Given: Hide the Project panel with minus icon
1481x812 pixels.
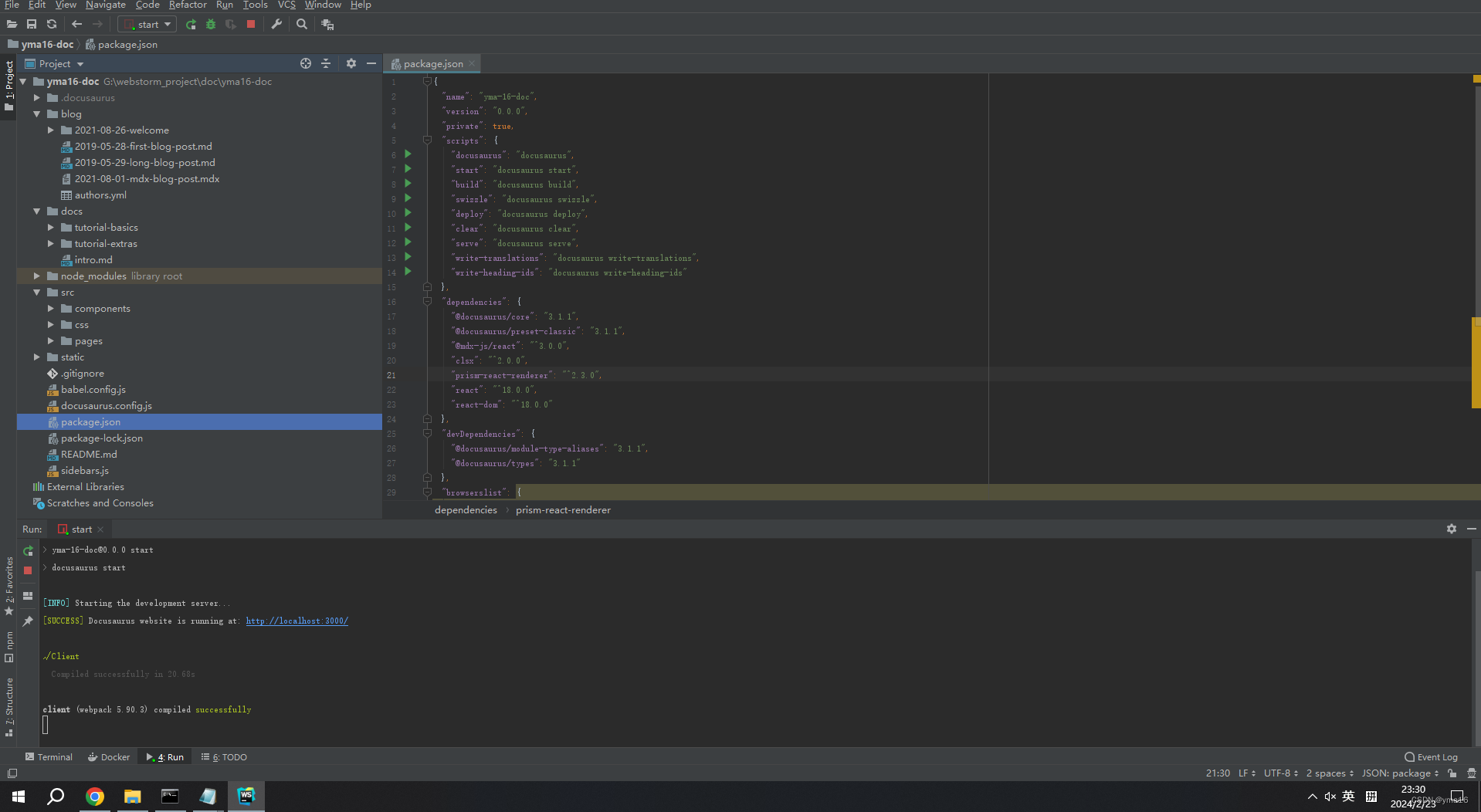Looking at the screenshot, I should pyautogui.click(x=371, y=63).
